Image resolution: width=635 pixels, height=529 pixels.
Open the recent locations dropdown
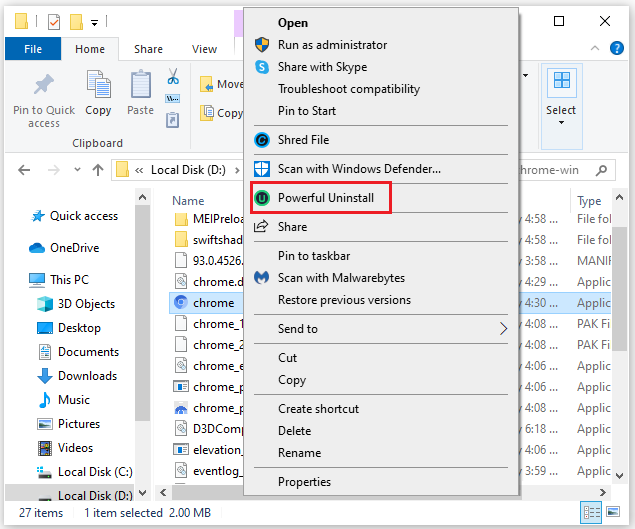click(77, 170)
